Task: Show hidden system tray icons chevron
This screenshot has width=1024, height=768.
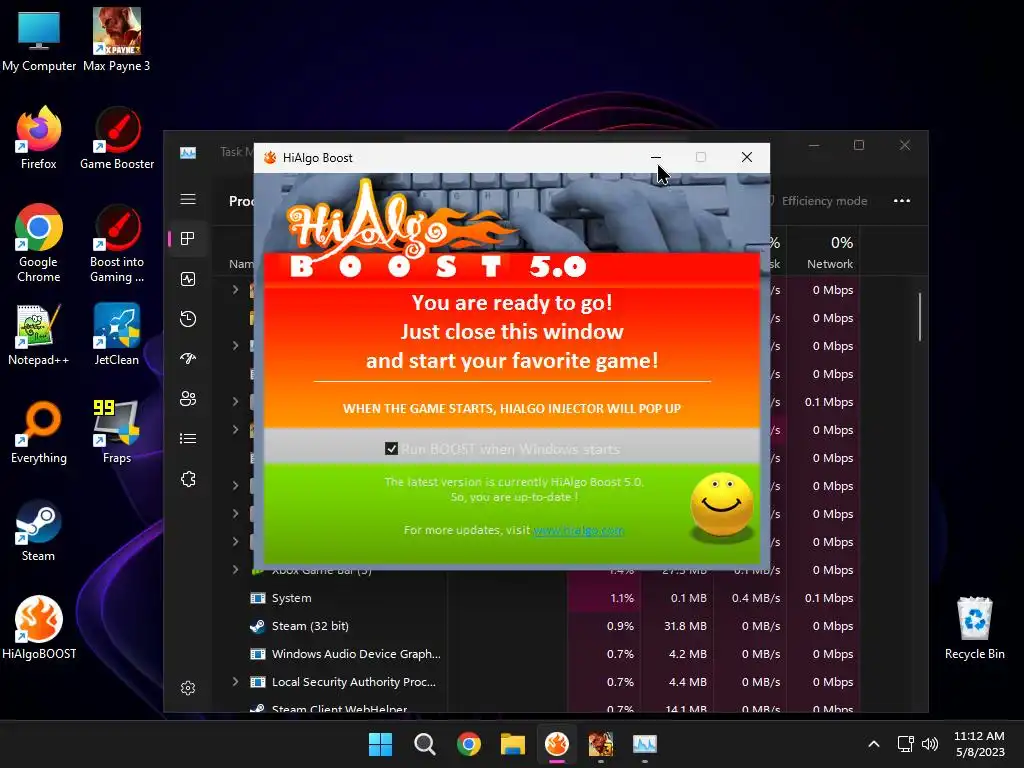Action: pyautogui.click(x=874, y=744)
